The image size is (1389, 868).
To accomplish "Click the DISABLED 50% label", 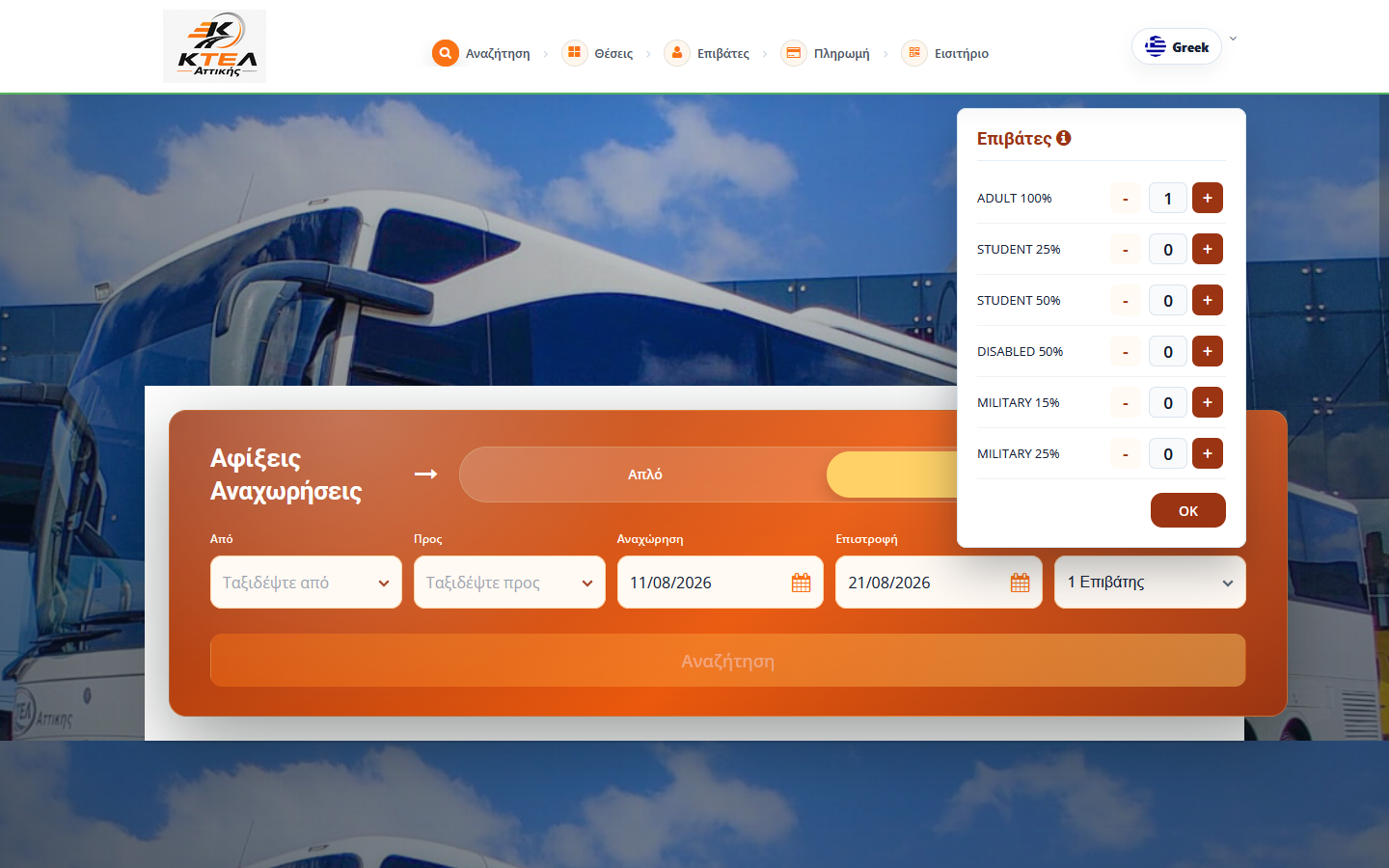I will pos(1020,351).
